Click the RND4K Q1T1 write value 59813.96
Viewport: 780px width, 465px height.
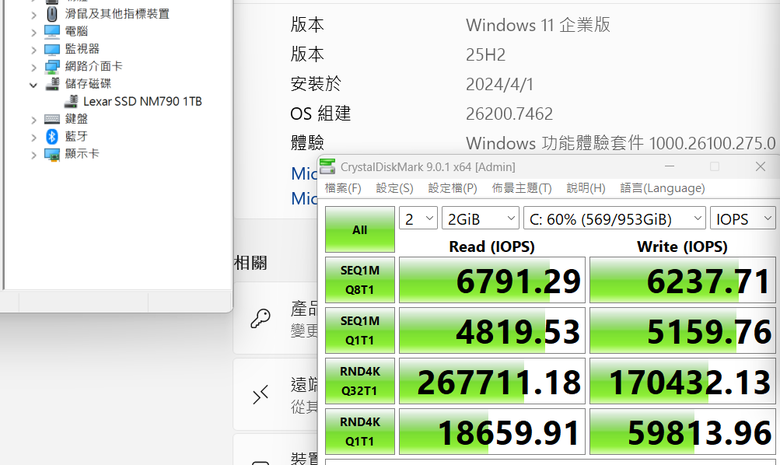click(x=682, y=432)
